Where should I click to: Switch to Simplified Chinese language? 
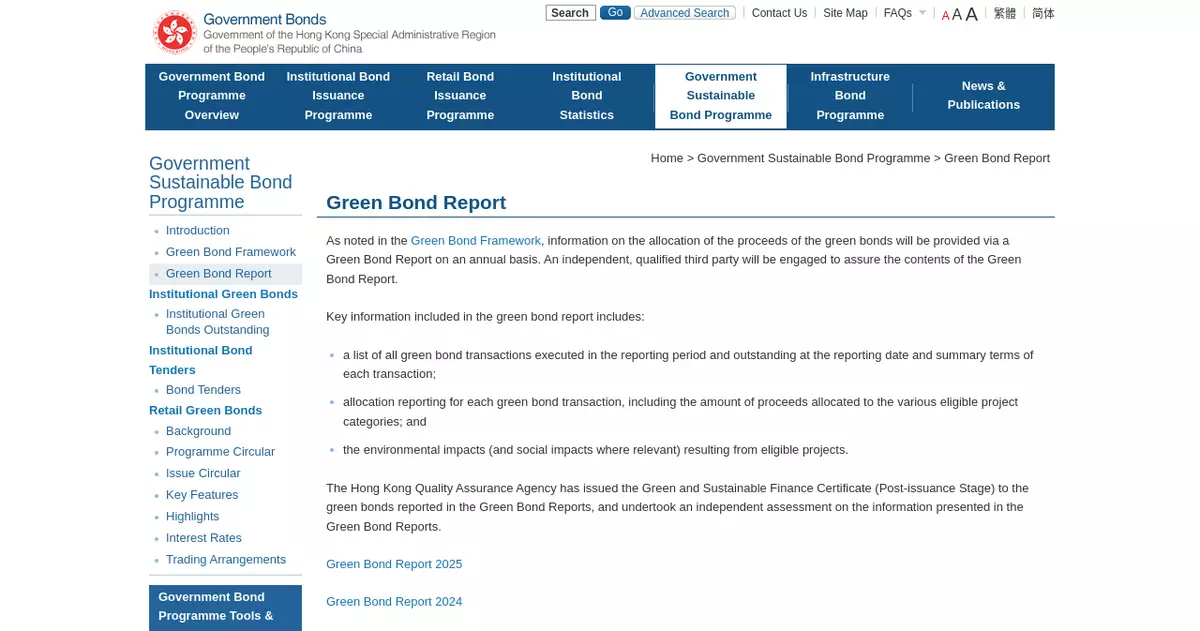pos(1043,13)
